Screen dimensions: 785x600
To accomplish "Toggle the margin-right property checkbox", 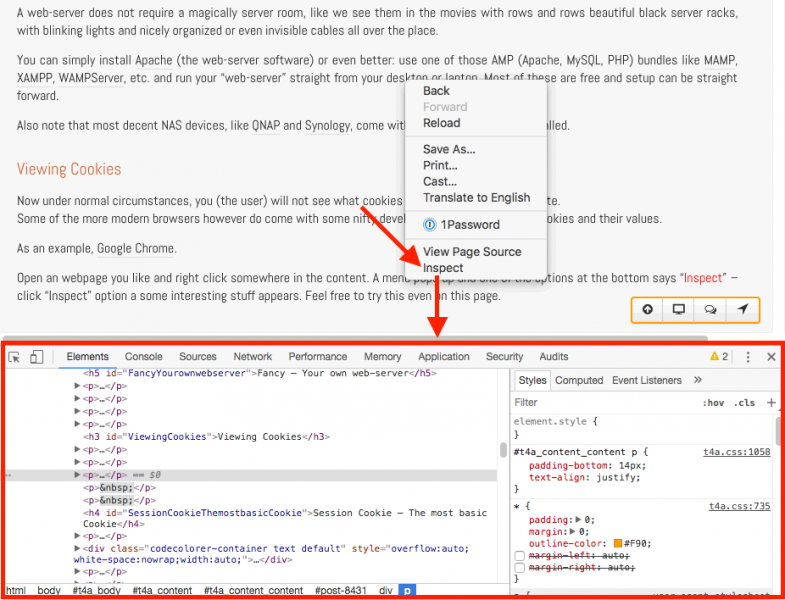I will [x=519, y=568].
